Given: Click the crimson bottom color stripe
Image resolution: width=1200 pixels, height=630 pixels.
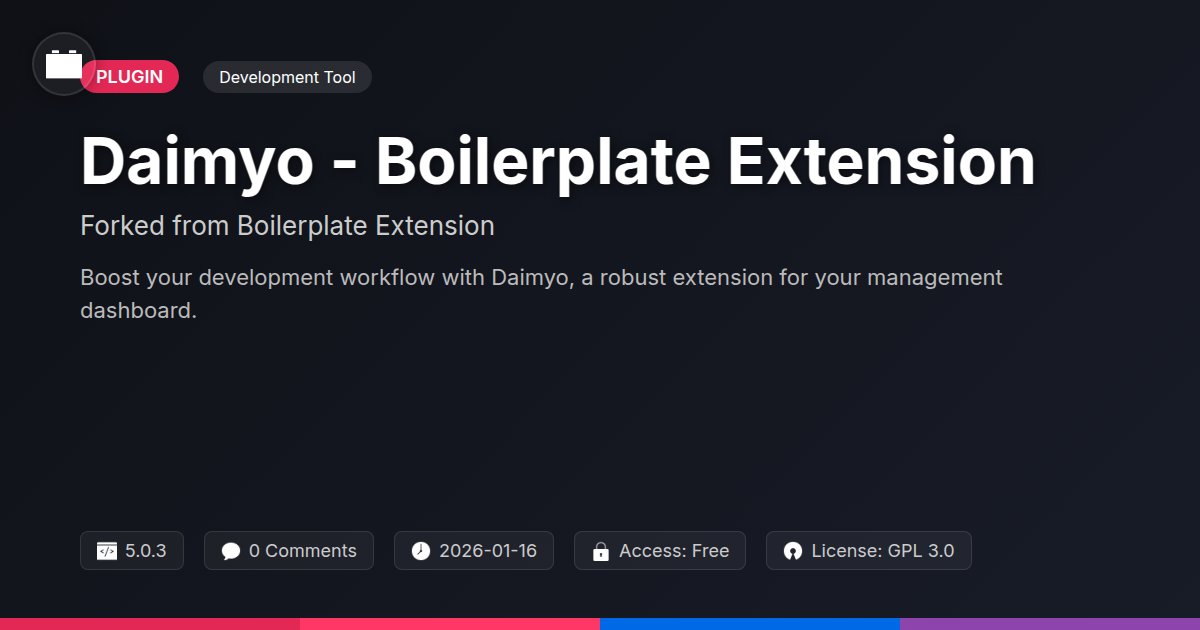Looking at the screenshot, I should coord(150,623).
